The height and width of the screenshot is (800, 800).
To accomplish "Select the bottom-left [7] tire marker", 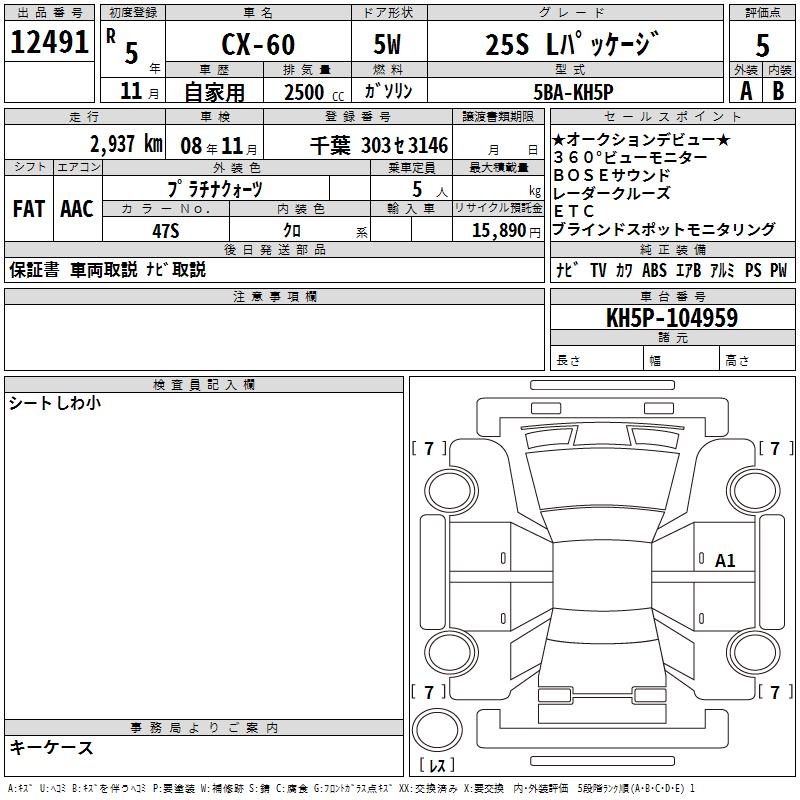I will tap(430, 692).
